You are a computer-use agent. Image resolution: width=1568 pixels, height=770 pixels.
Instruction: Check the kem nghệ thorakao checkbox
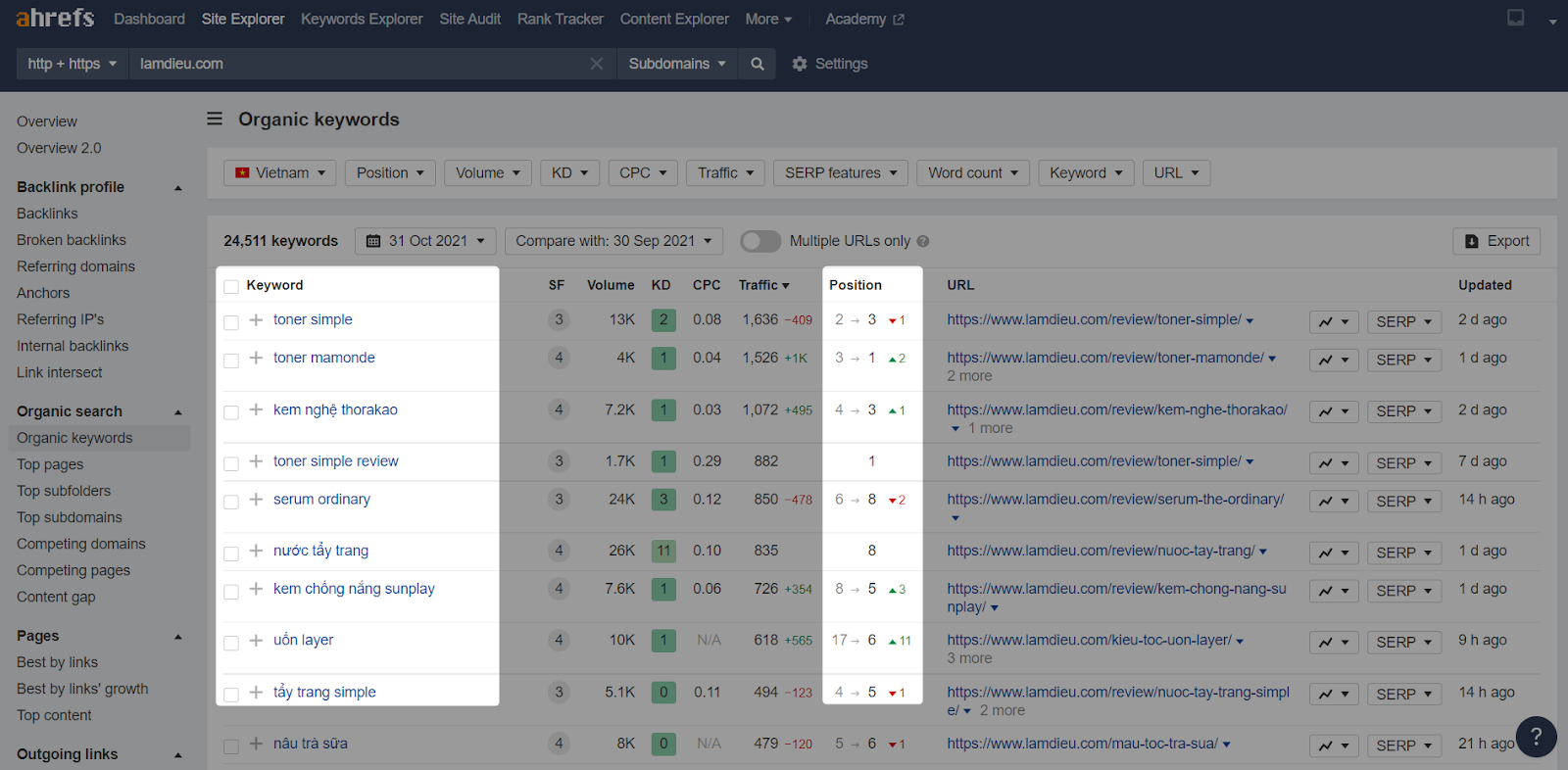tap(231, 412)
